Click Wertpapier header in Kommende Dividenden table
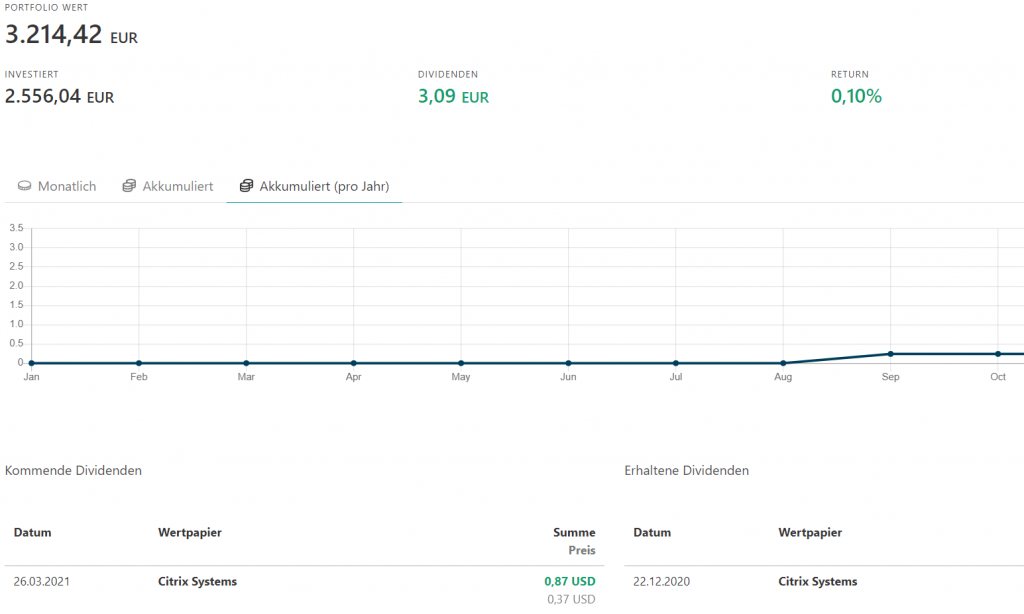The image size is (1024, 614). [x=190, y=532]
